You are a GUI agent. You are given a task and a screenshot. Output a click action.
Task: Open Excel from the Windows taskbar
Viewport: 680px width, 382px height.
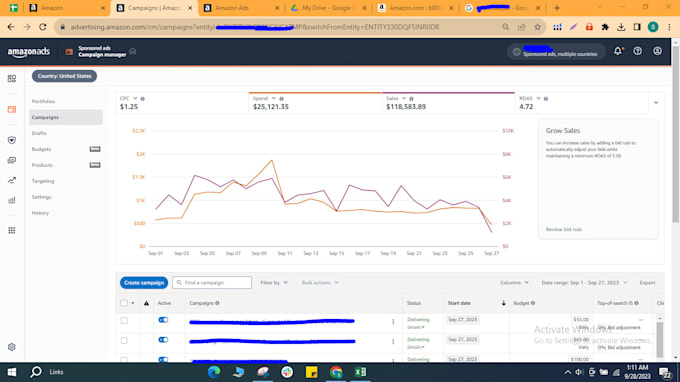pos(360,372)
